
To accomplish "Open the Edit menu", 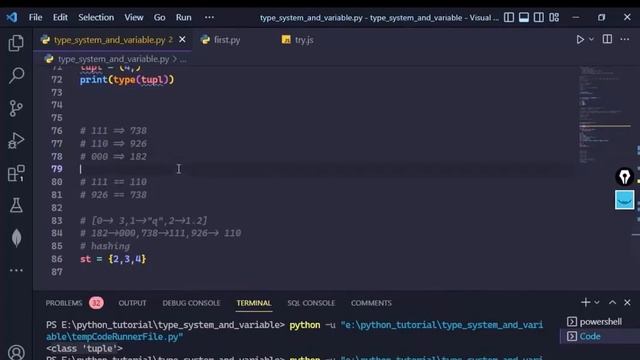I will tap(60, 18).
